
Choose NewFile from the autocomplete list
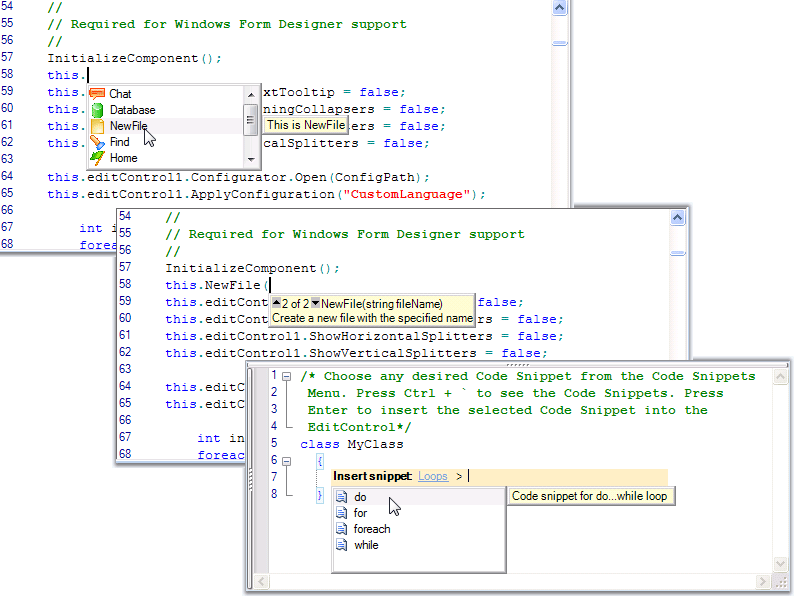click(166, 126)
